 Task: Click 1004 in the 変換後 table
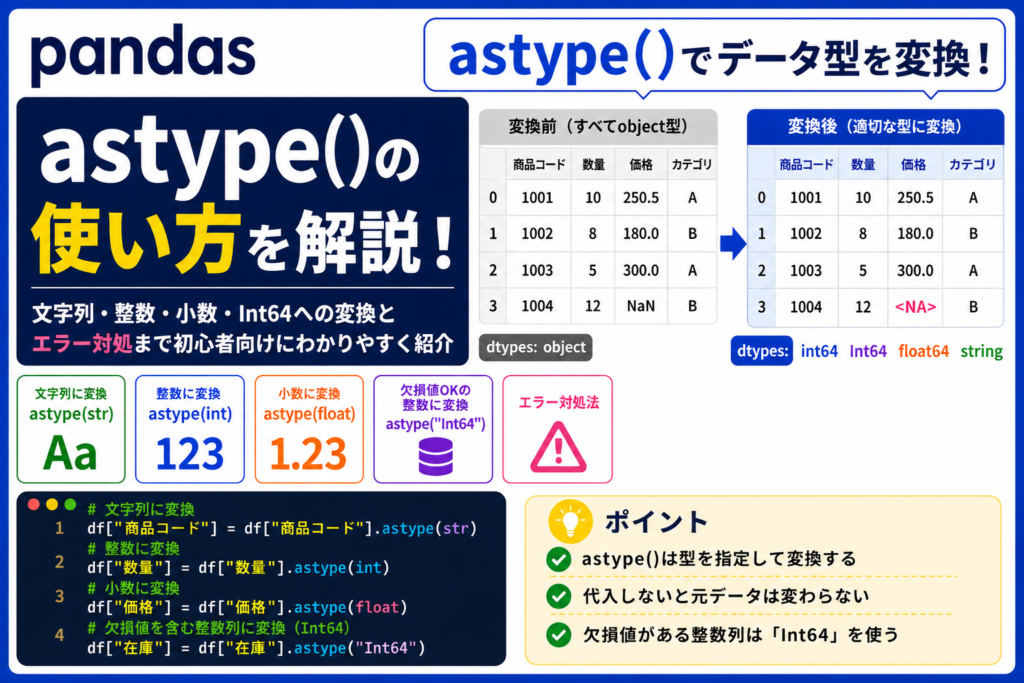tap(806, 307)
